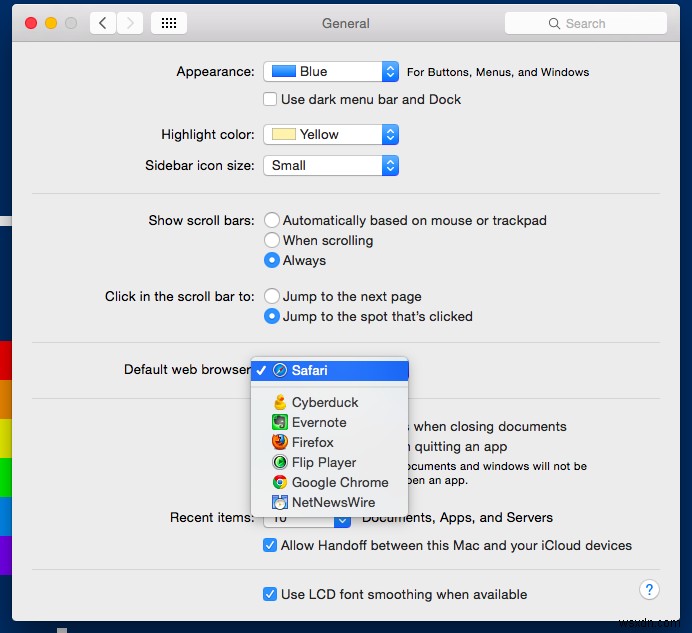Click the Click in the scroll bar to label

coord(180,296)
